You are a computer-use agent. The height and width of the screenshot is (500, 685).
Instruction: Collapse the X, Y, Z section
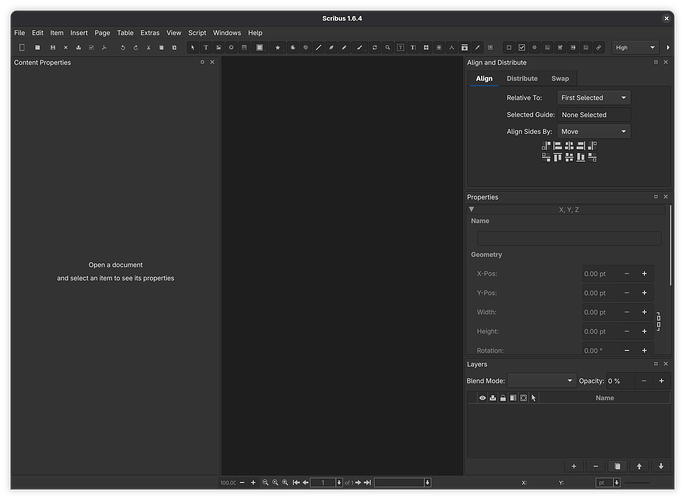pos(472,209)
